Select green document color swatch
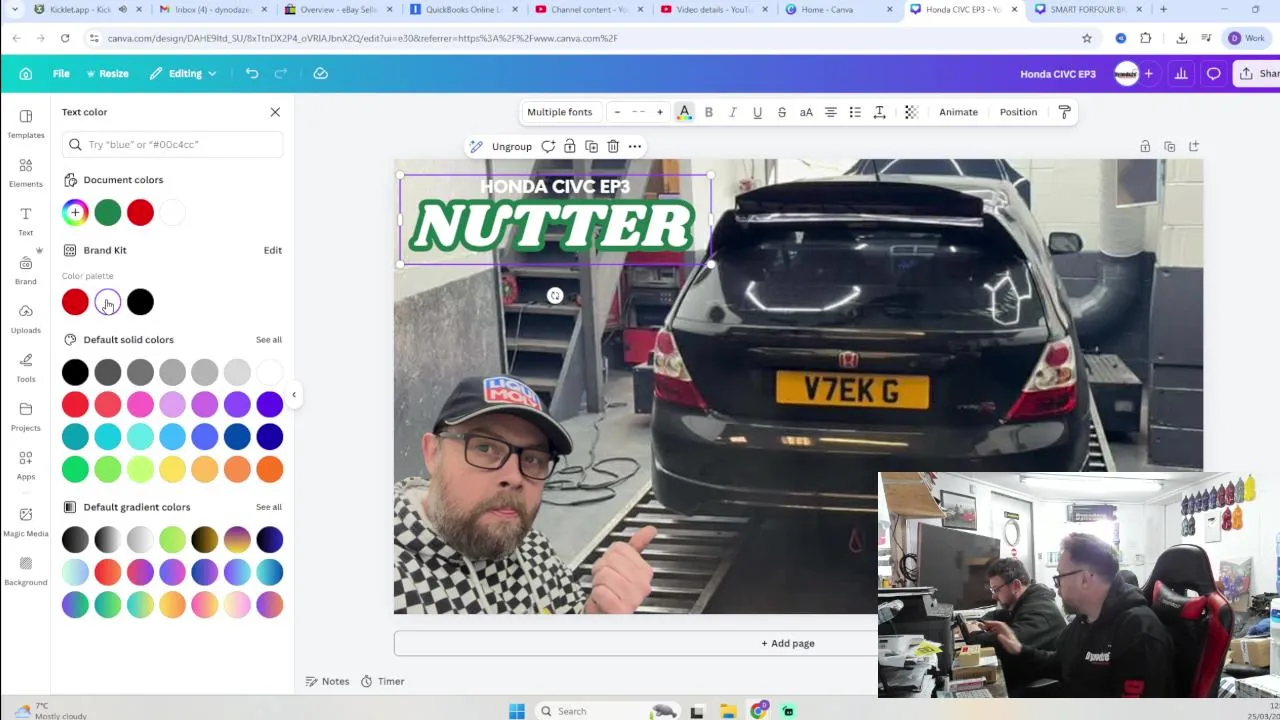Image resolution: width=1280 pixels, height=720 pixels. coord(108,212)
